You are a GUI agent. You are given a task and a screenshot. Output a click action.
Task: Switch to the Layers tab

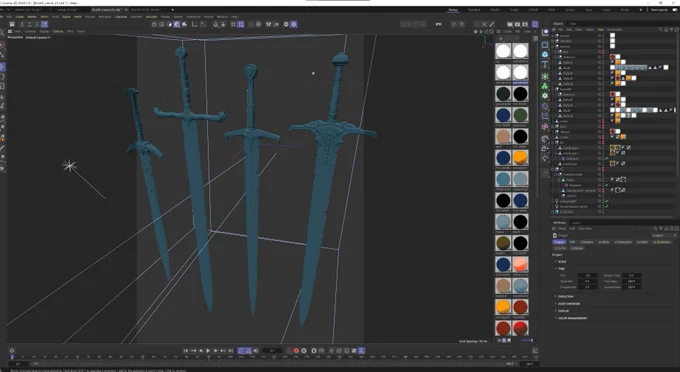click(x=576, y=223)
